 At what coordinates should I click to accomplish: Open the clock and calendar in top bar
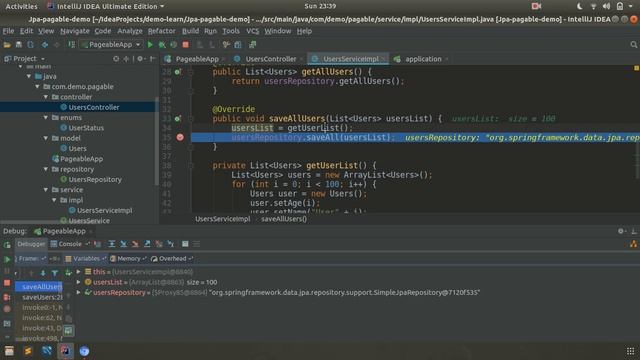(x=320, y=6)
